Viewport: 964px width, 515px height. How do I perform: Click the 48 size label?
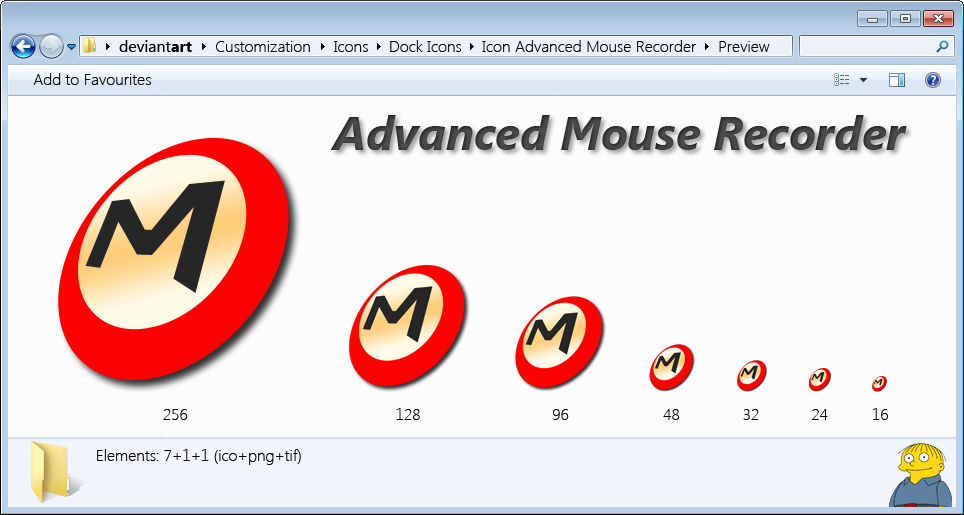click(671, 415)
